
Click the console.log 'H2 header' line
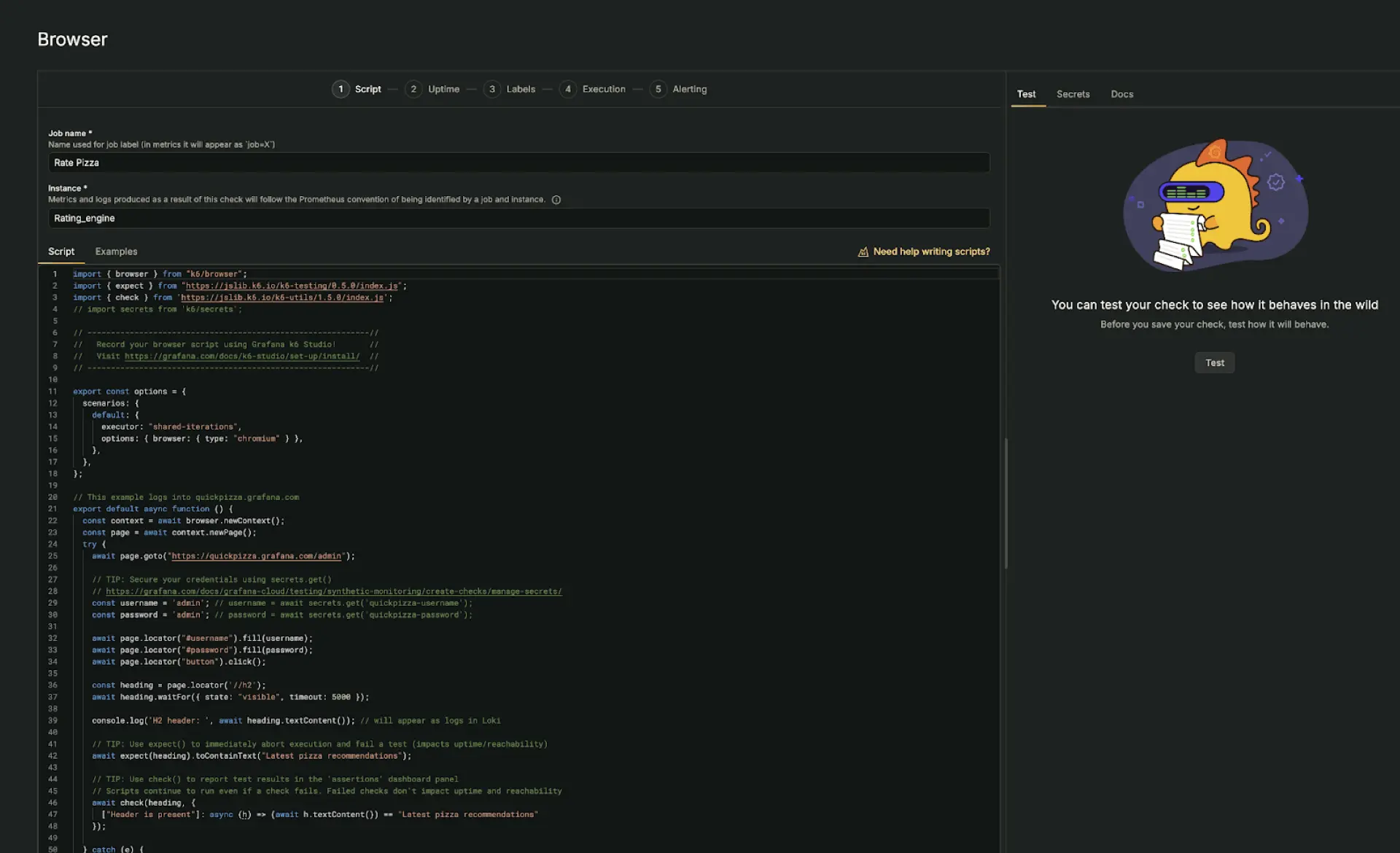click(296, 720)
